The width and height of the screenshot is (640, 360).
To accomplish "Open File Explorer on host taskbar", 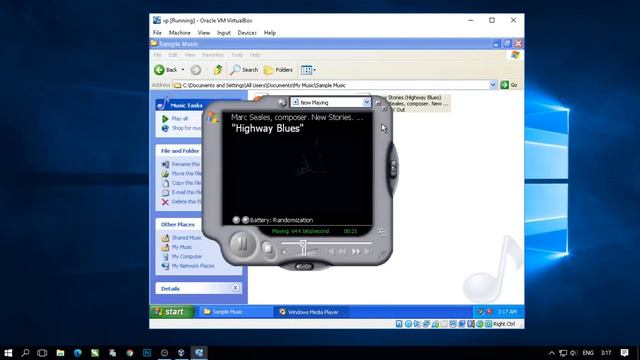I will coord(60,353).
